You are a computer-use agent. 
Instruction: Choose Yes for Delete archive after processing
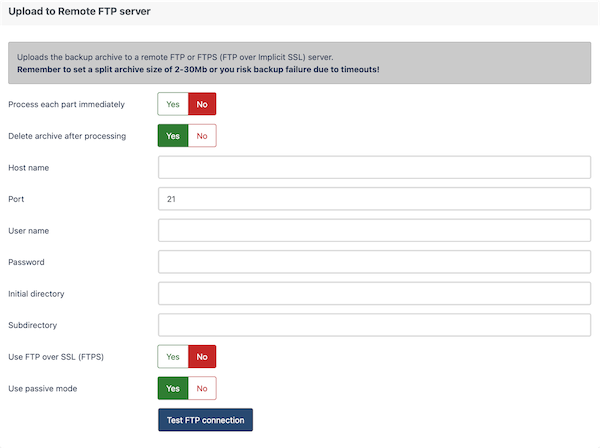coord(173,136)
